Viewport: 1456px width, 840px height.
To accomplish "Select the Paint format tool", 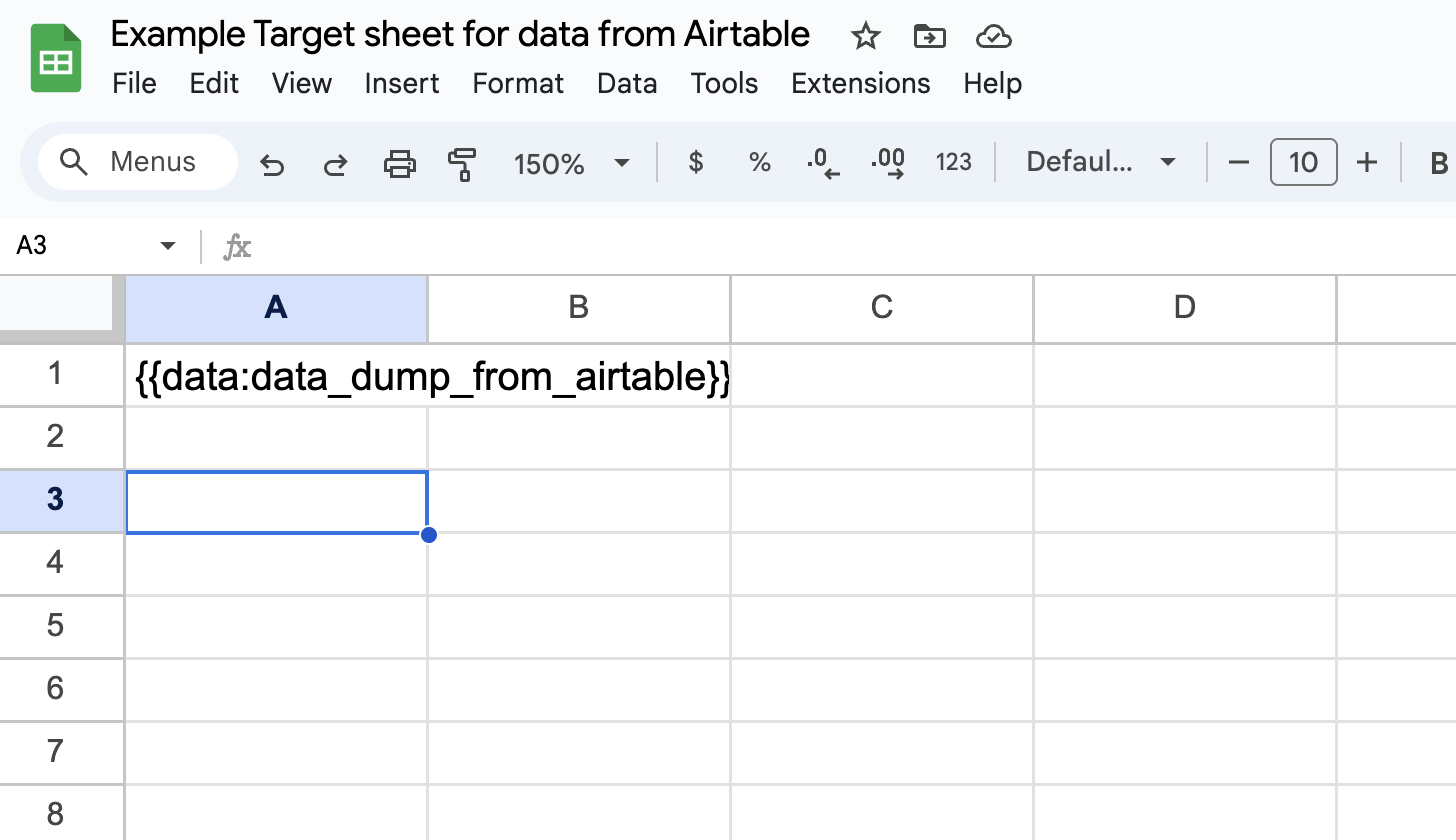I will click(462, 162).
